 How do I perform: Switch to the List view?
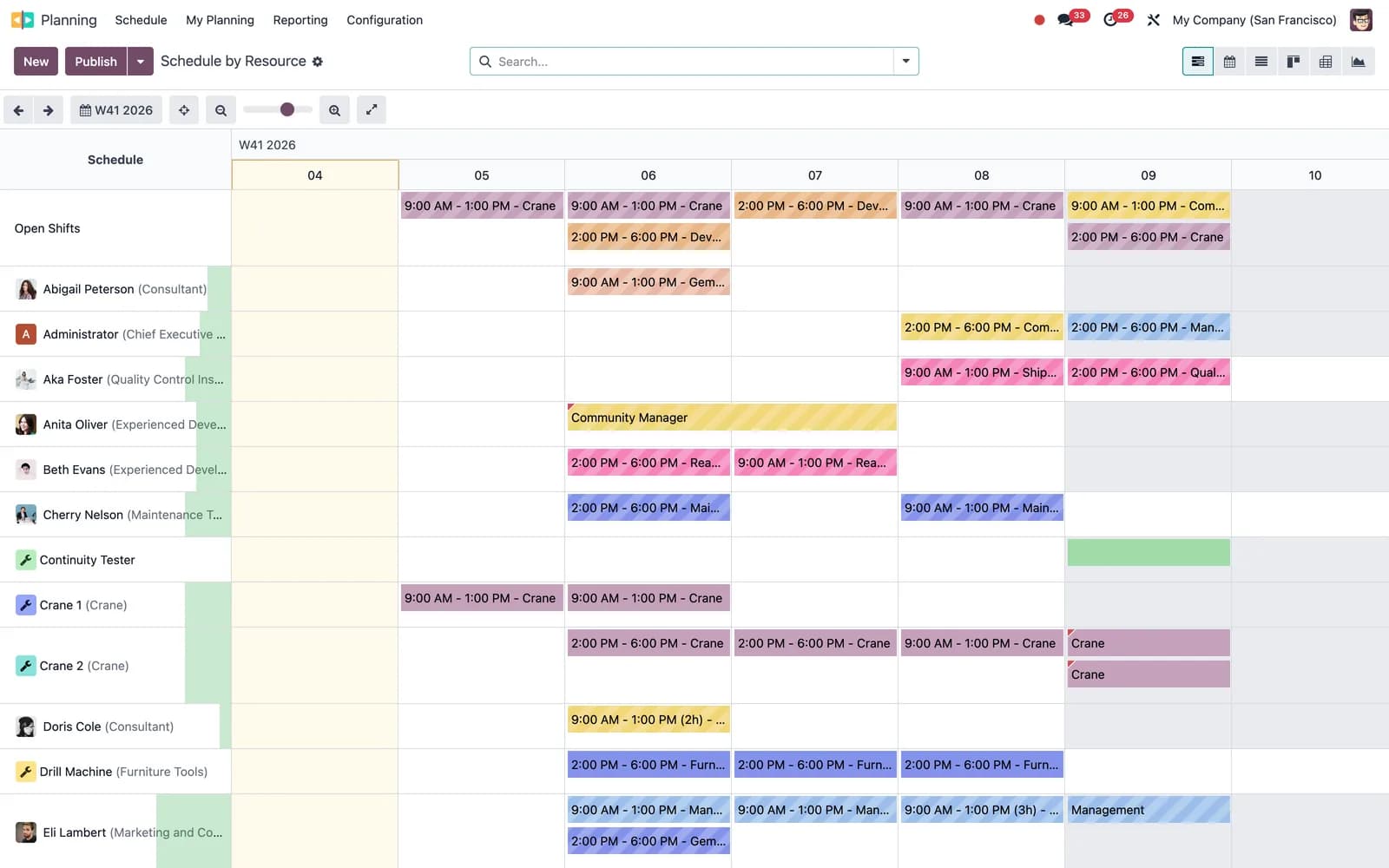tap(1261, 62)
